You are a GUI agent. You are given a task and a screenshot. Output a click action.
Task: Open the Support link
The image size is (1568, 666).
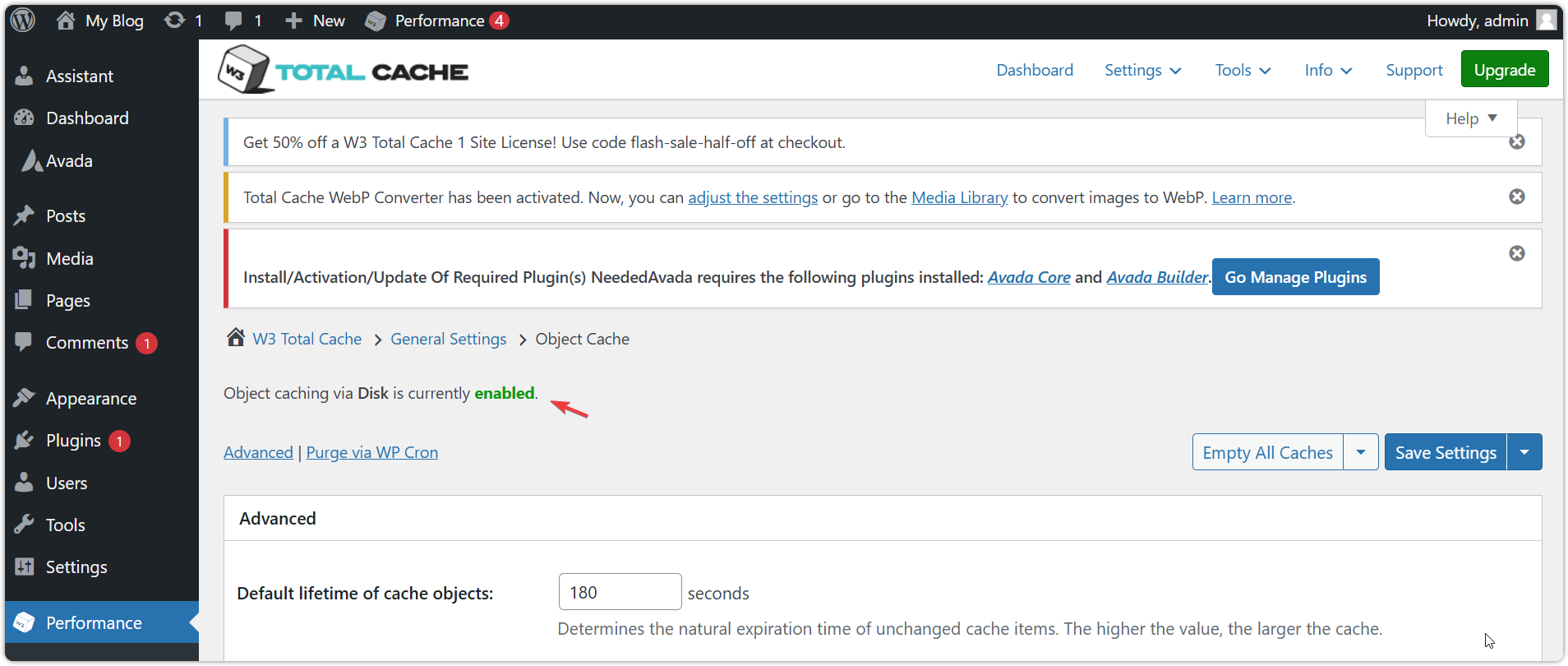1414,70
